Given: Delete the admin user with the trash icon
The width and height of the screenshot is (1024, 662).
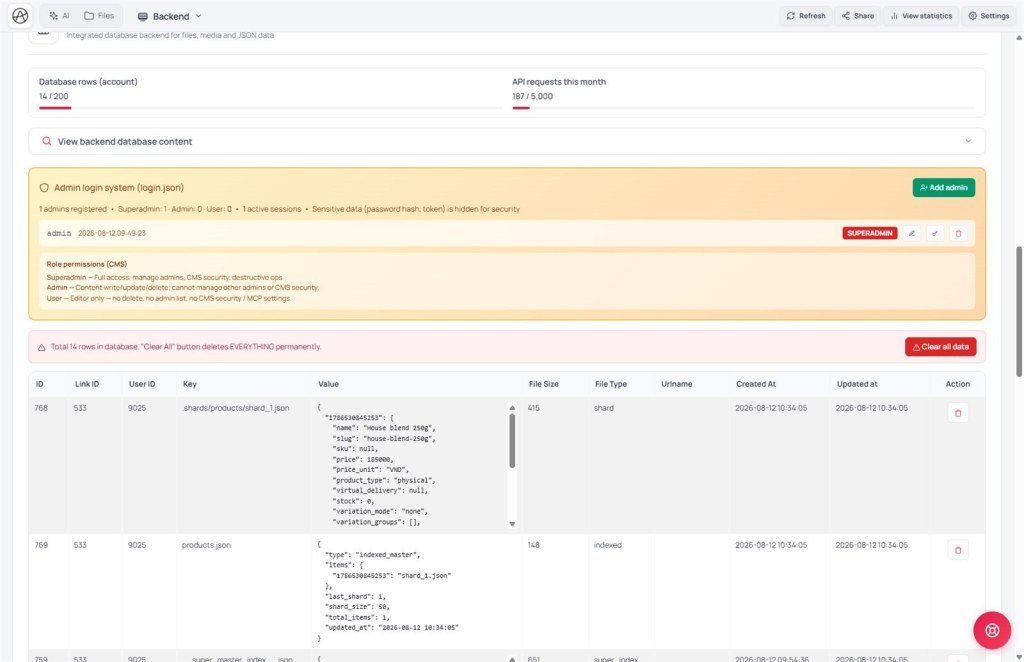Looking at the screenshot, I should (958, 233).
